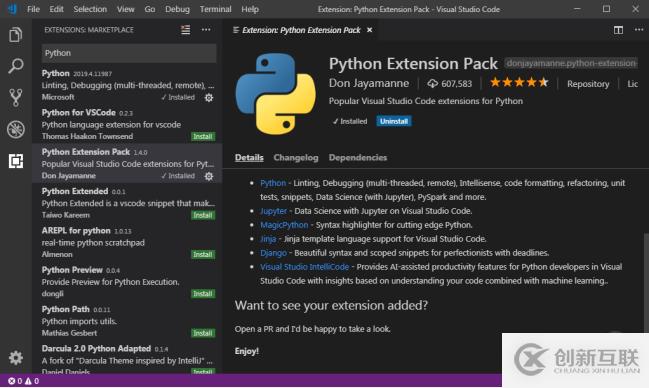Viewport: 649px width, 388px height.
Task: Select Python for VSCode list entry
Action: pyautogui.click(x=127, y=124)
